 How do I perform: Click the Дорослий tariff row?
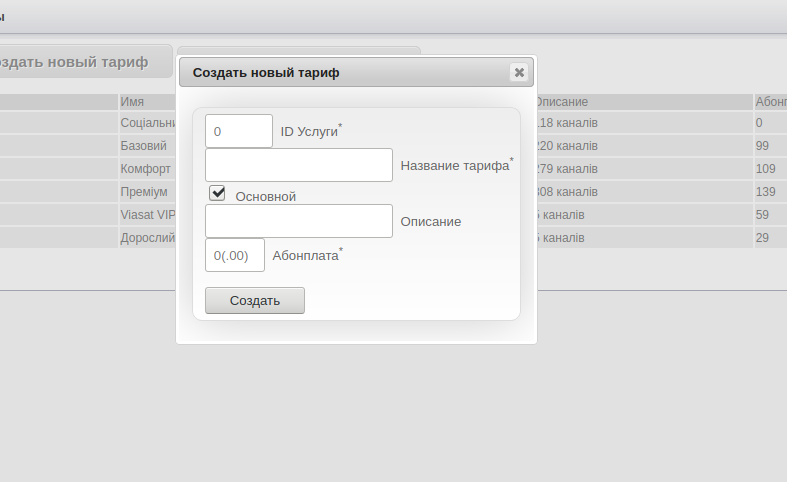tap(147, 238)
